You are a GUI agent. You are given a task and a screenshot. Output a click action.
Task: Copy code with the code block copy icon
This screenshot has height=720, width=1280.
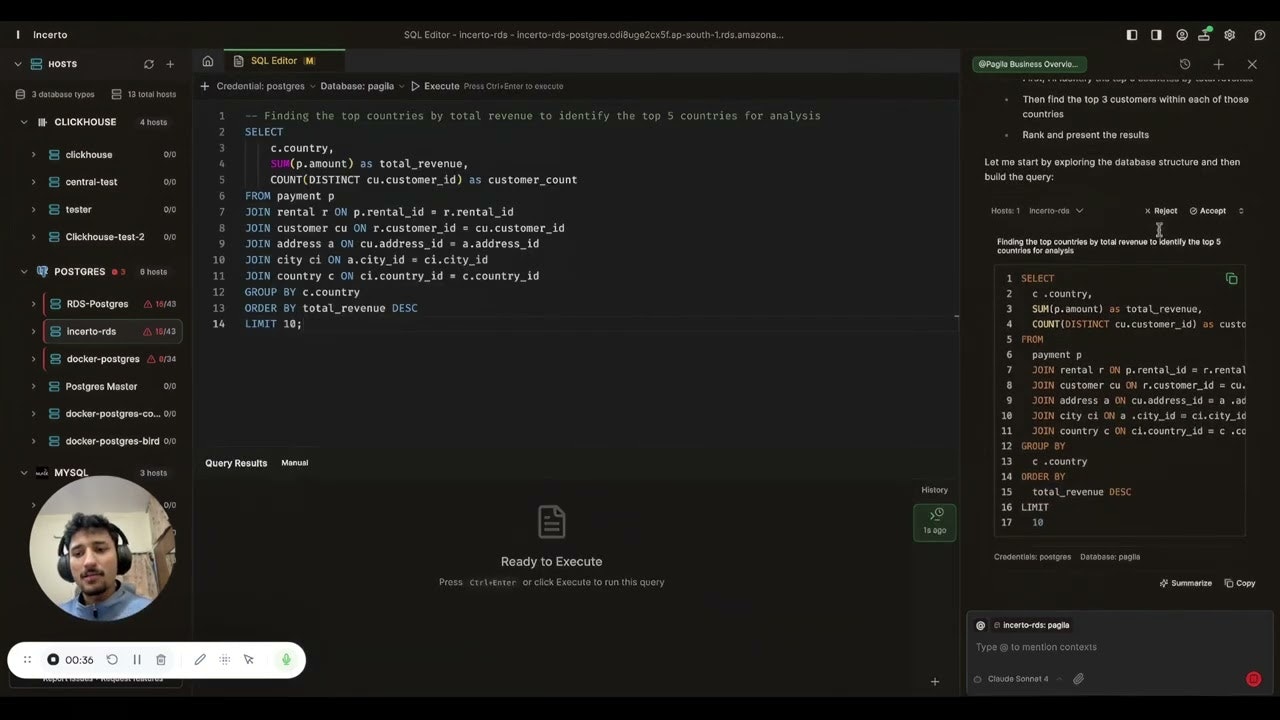click(x=1231, y=279)
